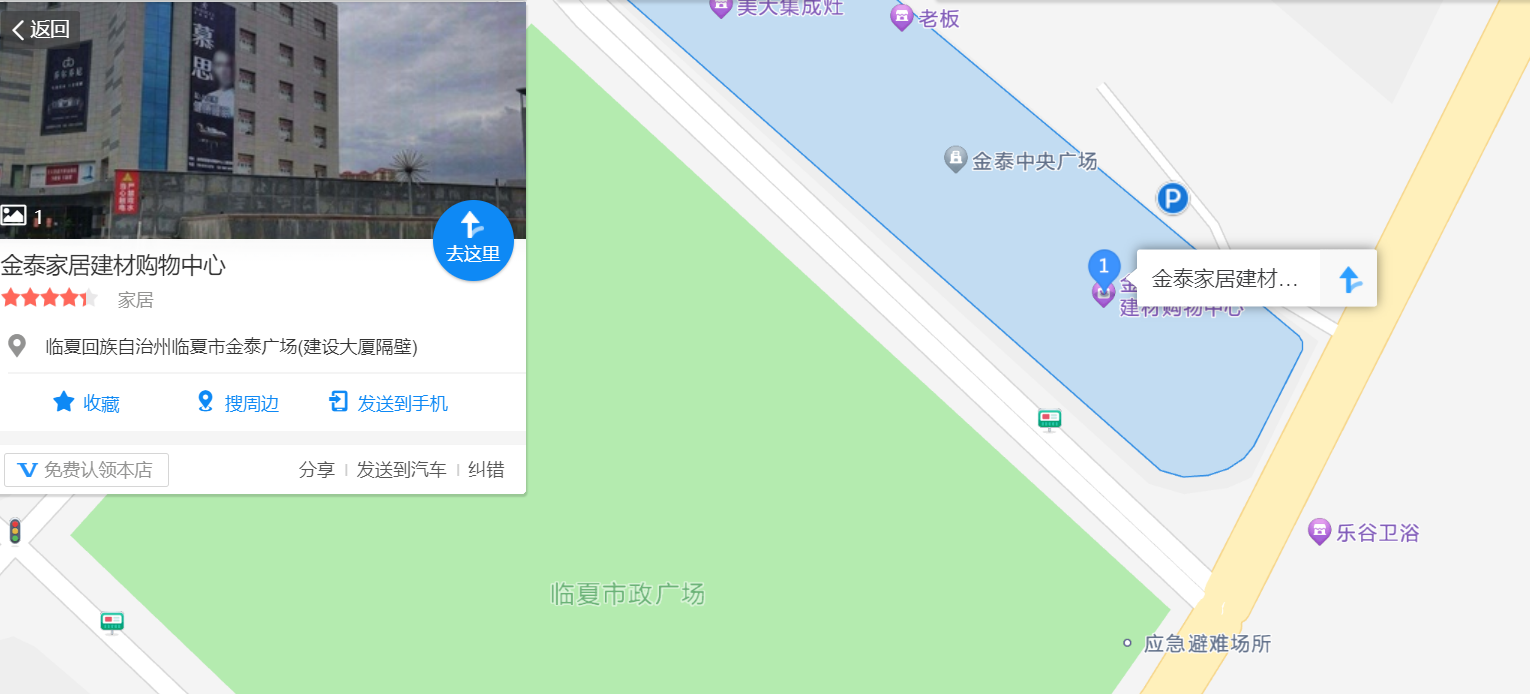Choose 发送到手机 send to phone
The width and height of the screenshot is (1530, 694).
pos(388,403)
